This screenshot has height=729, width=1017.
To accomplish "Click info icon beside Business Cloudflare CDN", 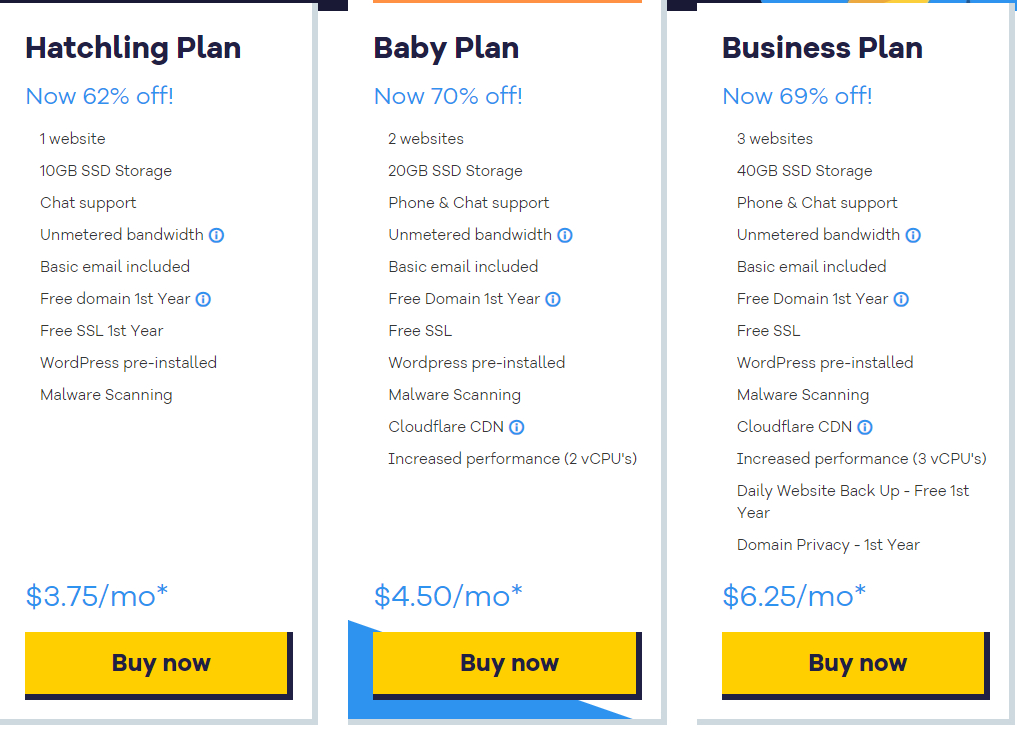I will (865, 427).
